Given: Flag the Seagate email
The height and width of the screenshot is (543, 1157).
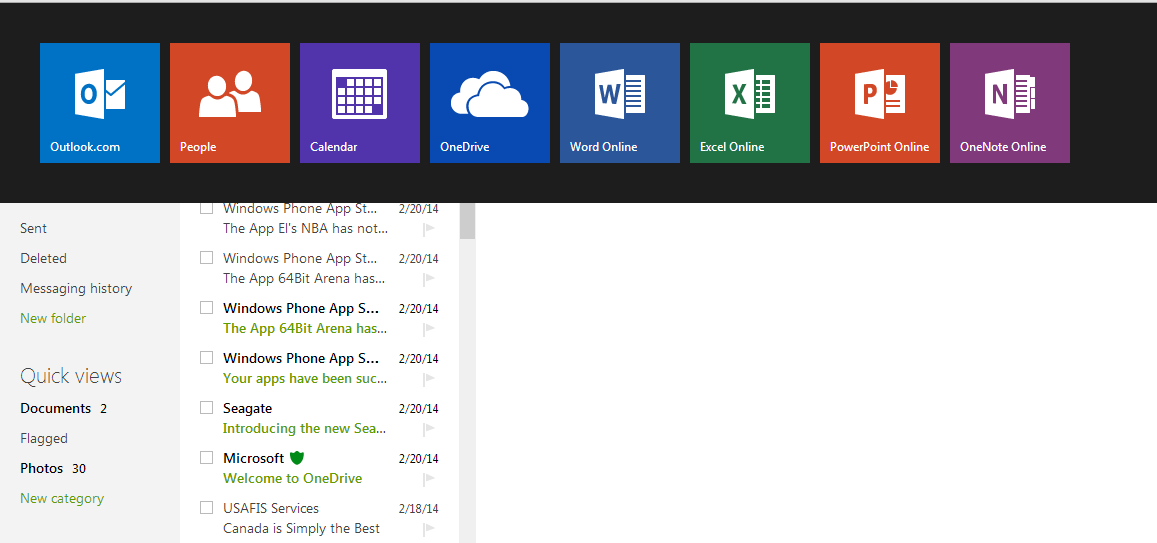Looking at the screenshot, I should pyautogui.click(x=429, y=429).
